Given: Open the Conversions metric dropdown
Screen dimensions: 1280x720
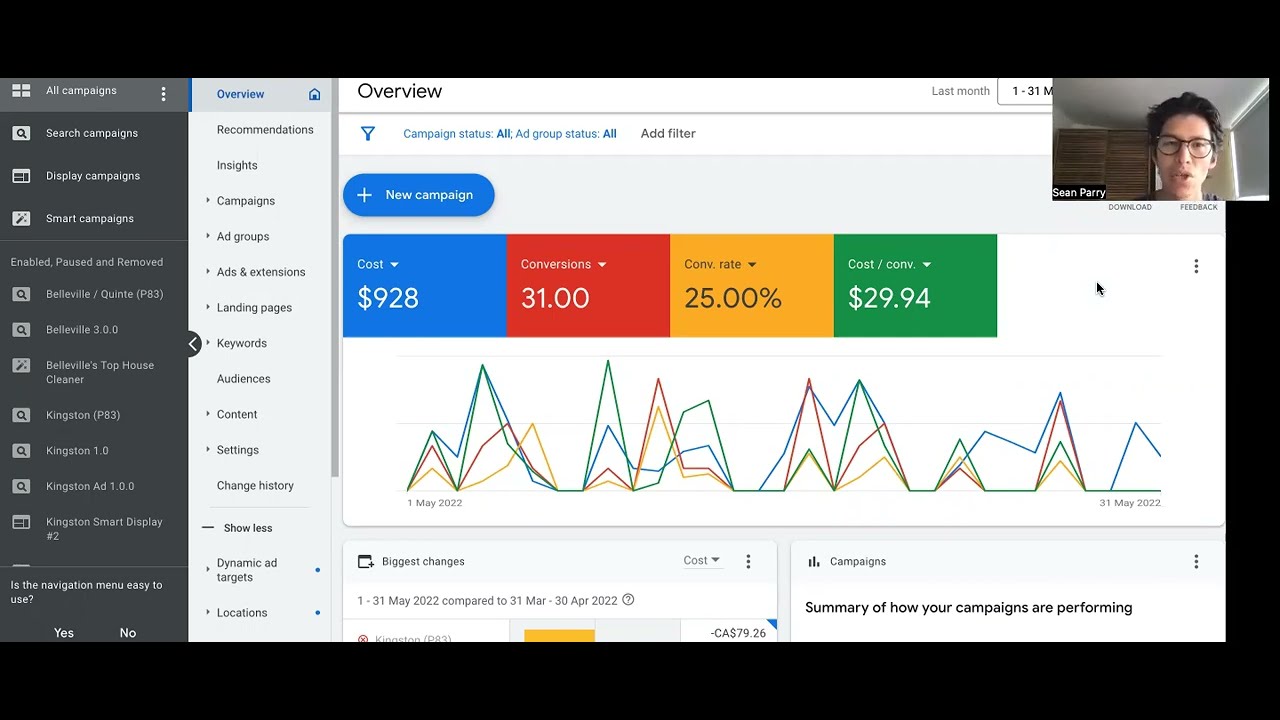Looking at the screenshot, I should 602,265.
